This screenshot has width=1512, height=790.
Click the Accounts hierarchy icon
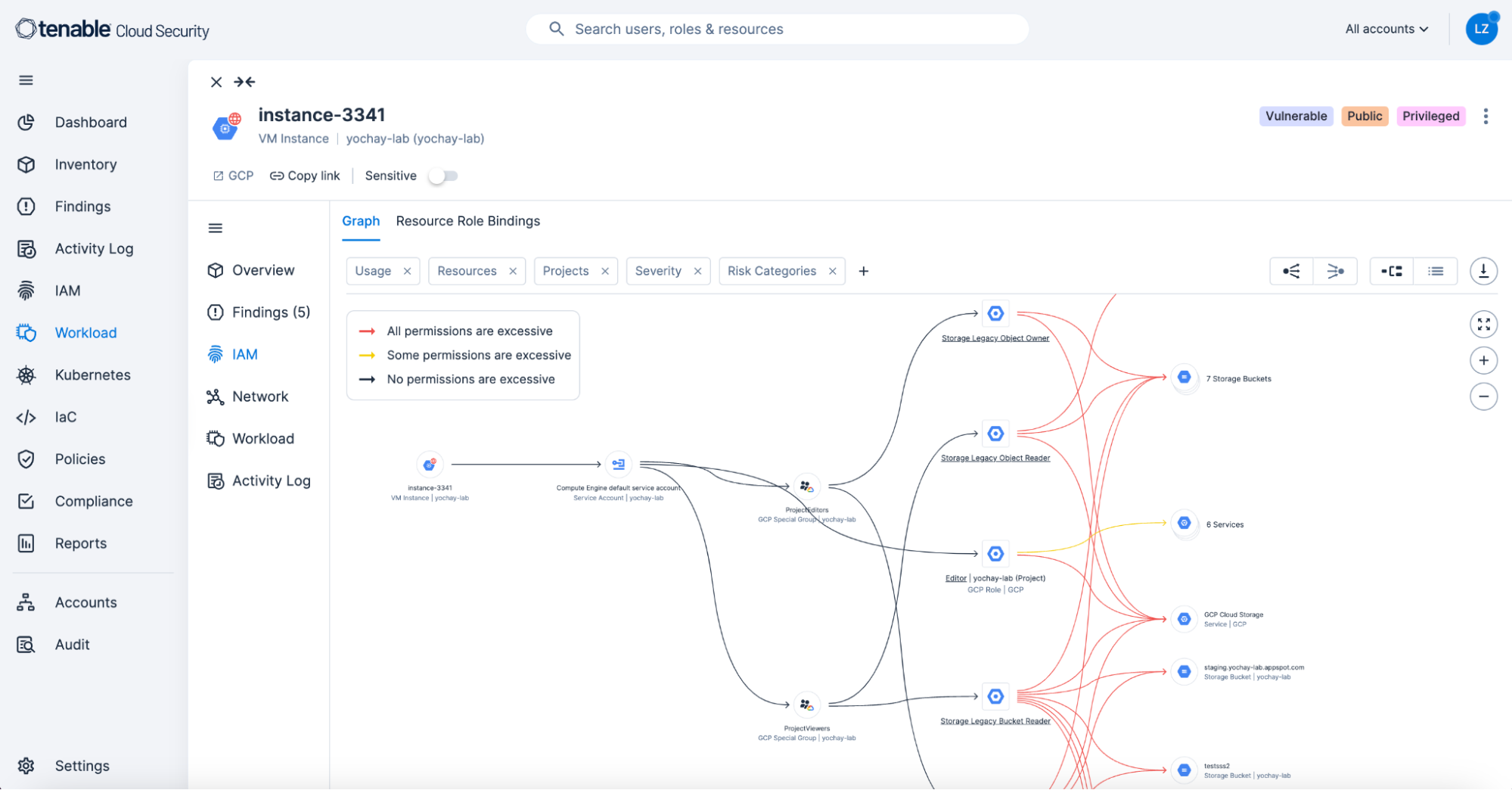pos(26,602)
